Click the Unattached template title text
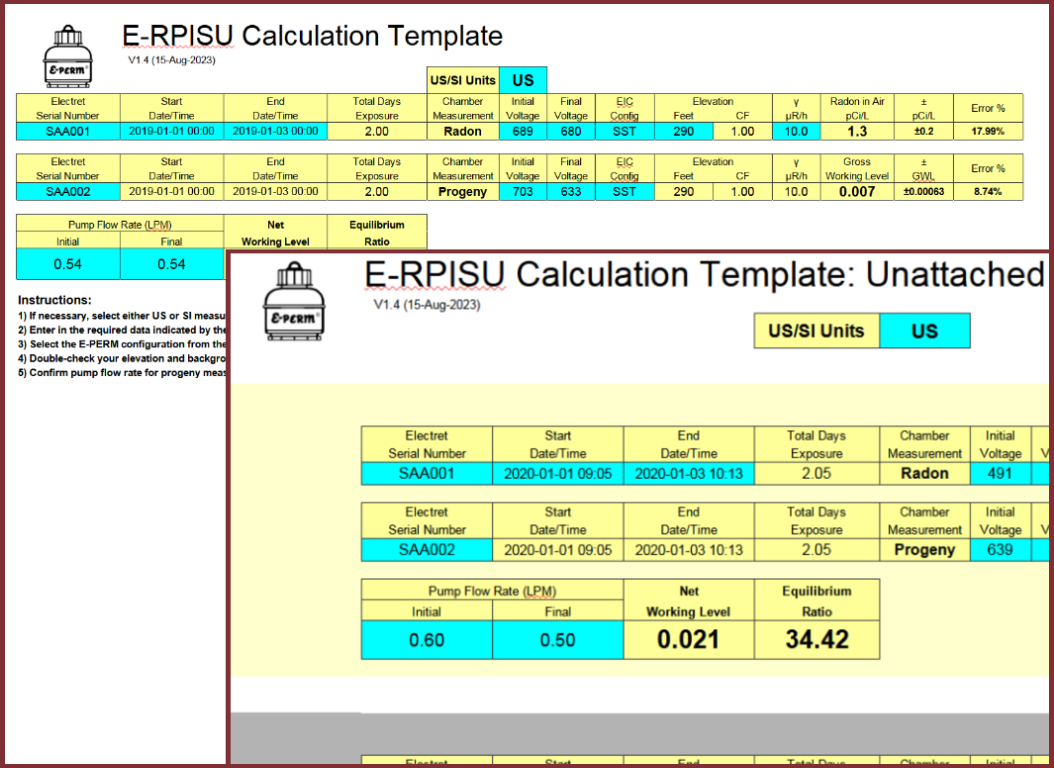Screen dimensions: 1054x768 click(704, 274)
